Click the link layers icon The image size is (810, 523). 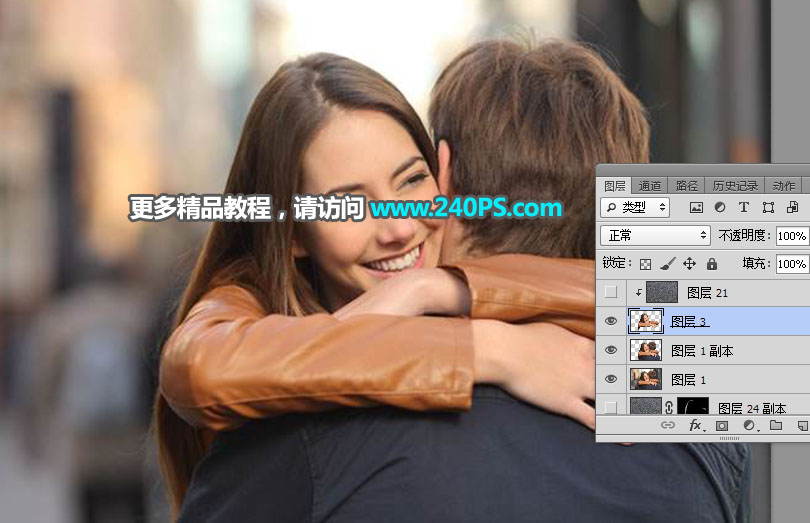point(668,425)
